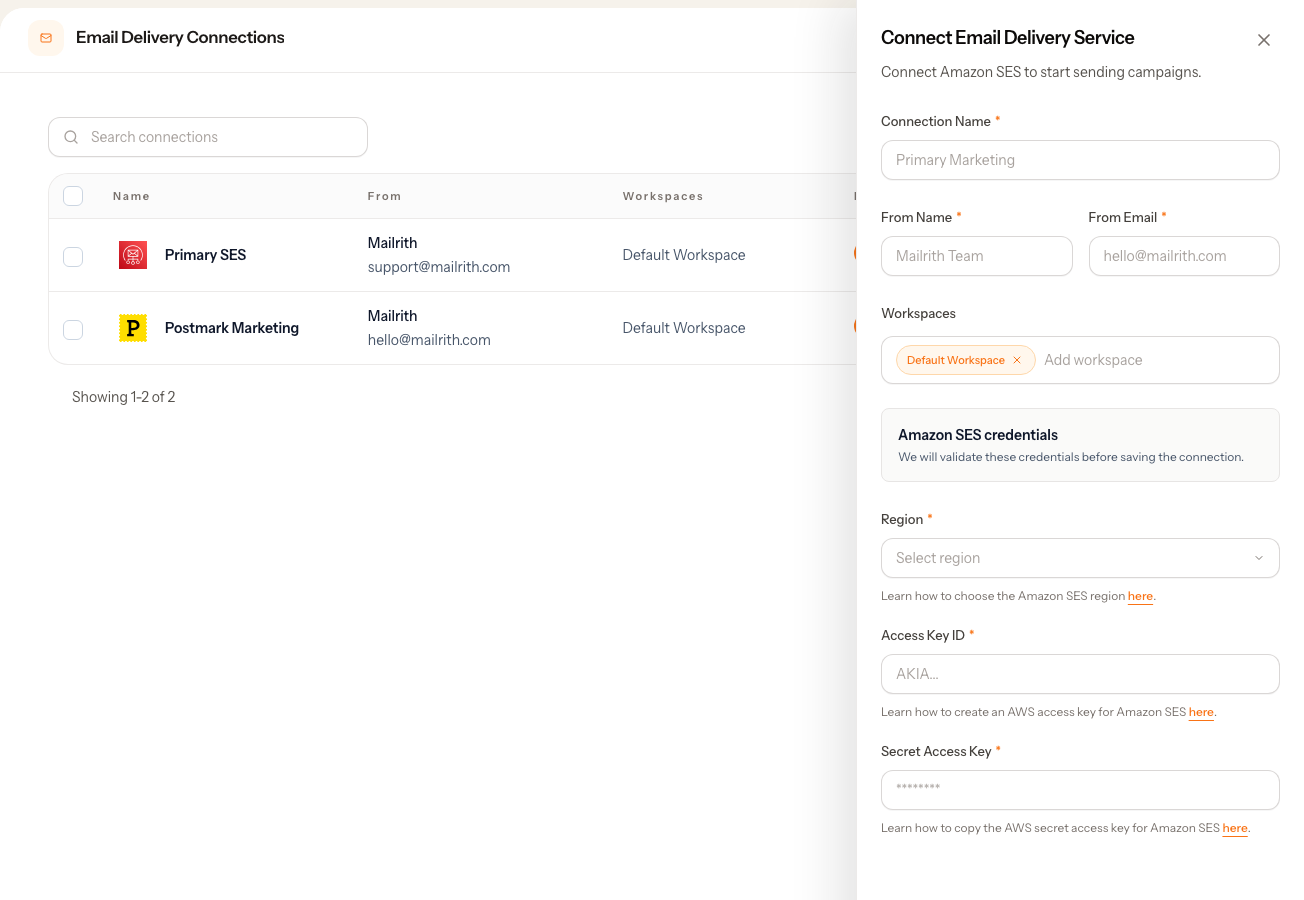
Task: Click the Name column header
Action: click(131, 196)
